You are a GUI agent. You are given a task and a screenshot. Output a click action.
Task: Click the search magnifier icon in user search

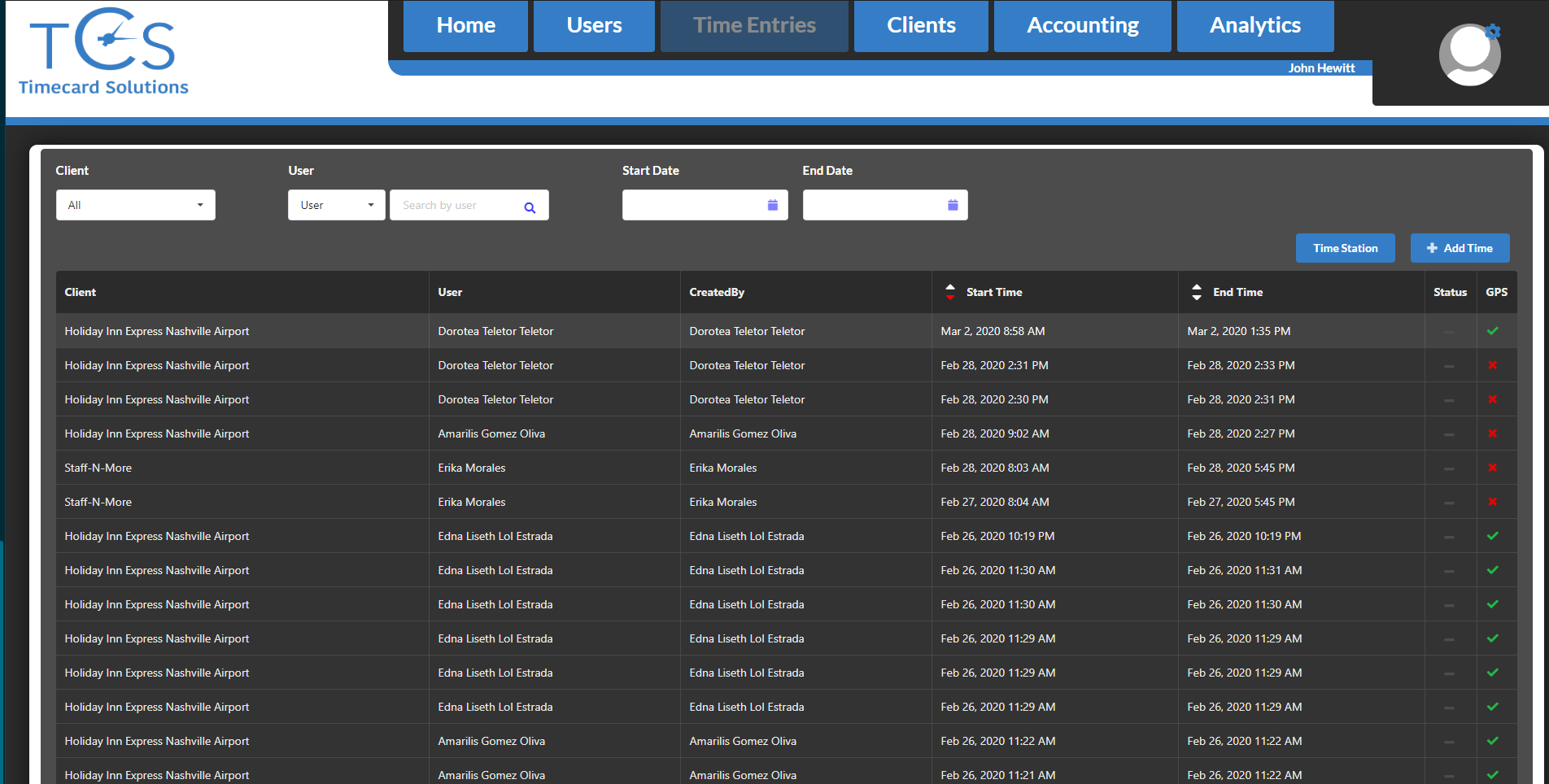click(530, 207)
